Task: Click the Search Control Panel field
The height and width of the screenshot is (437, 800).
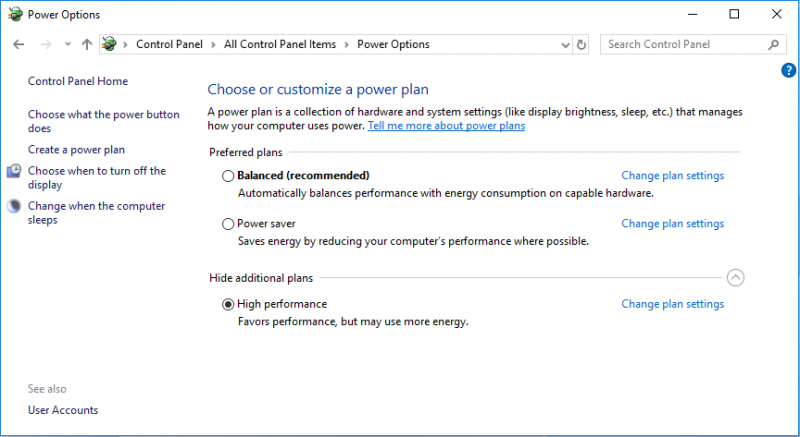Action: [684, 44]
